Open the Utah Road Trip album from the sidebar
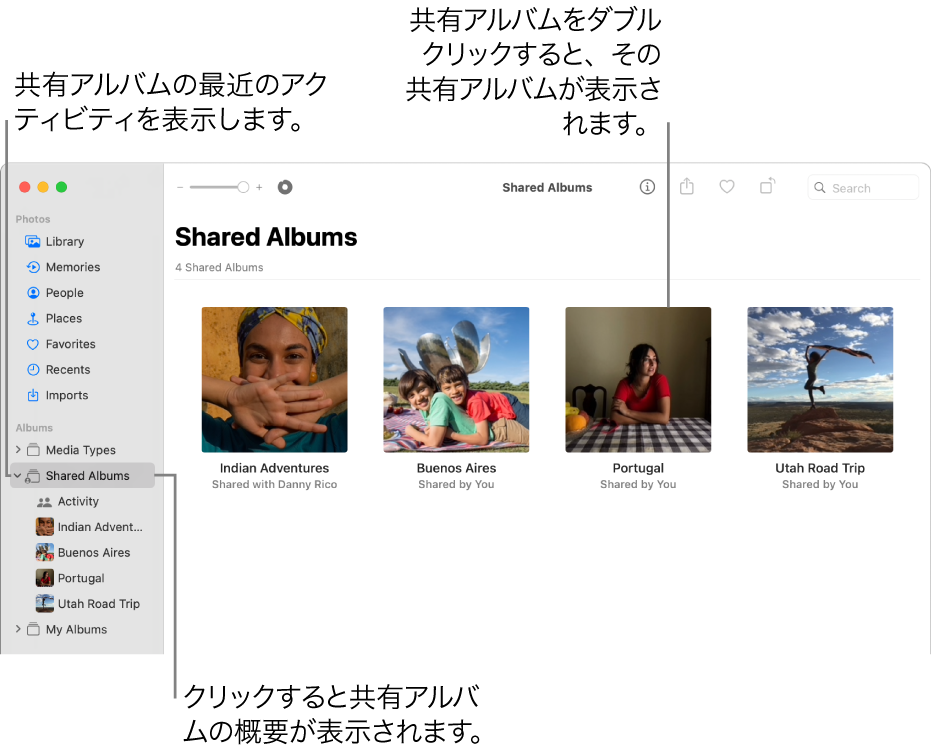This screenshot has width=931, height=753. [x=100, y=603]
